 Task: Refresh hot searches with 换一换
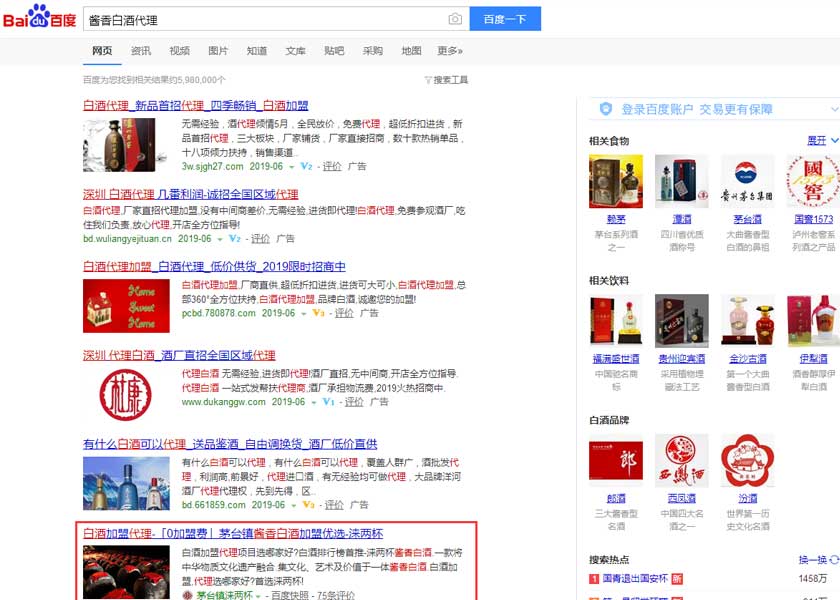click(x=819, y=559)
